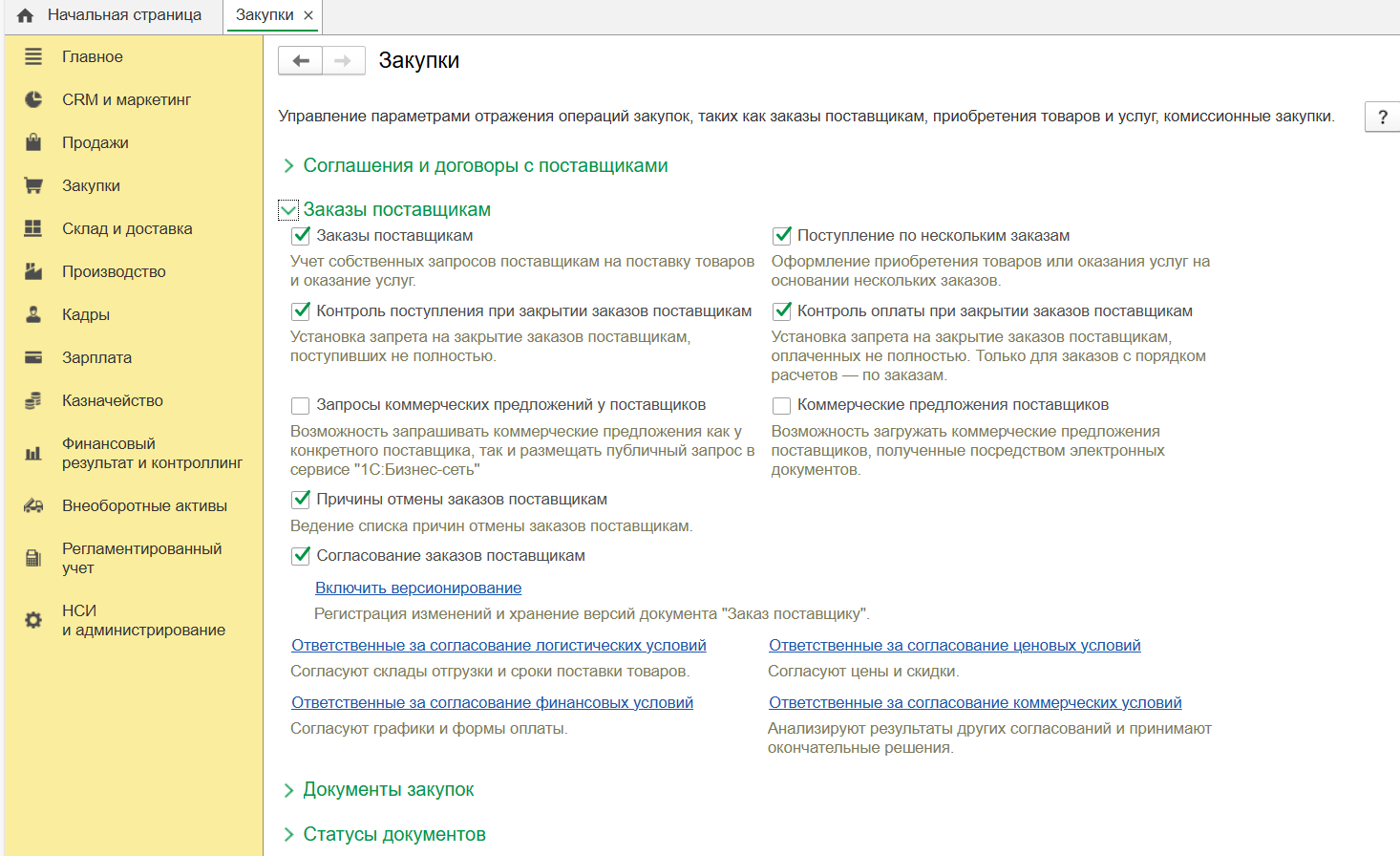The height and width of the screenshot is (856, 1400).
Task: Click the Включить версионирование link
Action: (x=418, y=588)
